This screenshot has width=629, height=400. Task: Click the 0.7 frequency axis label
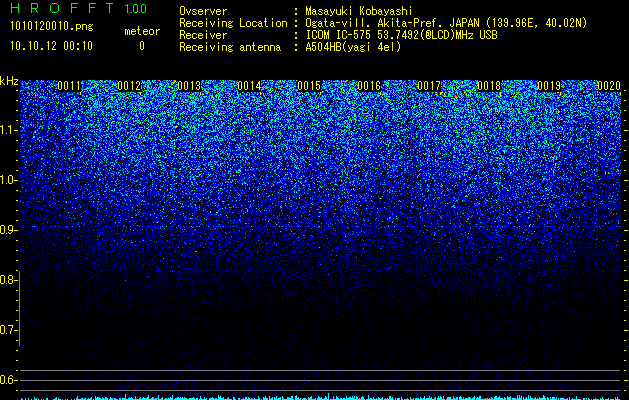point(9,330)
